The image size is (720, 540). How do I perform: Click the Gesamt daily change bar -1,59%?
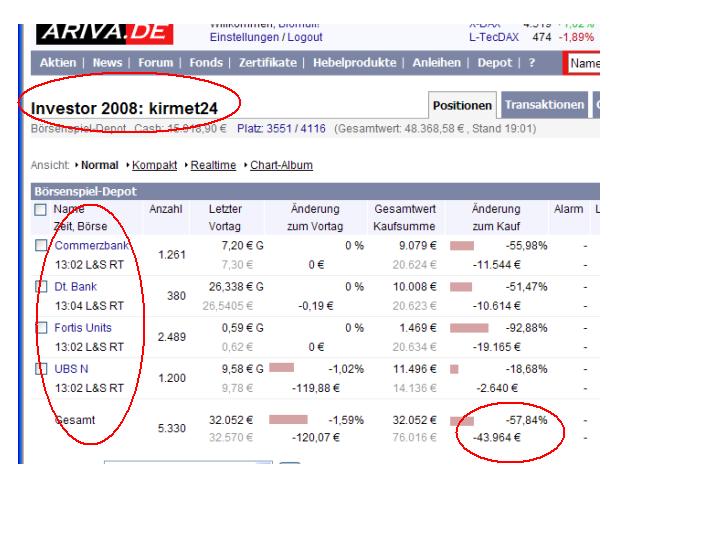[288, 419]
